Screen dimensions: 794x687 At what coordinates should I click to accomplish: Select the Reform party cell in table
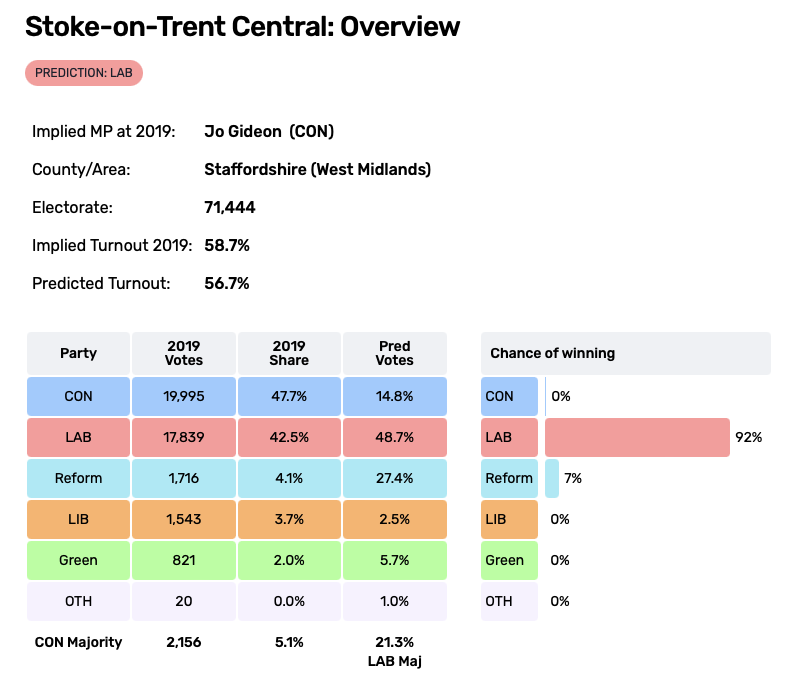[78, 478]
